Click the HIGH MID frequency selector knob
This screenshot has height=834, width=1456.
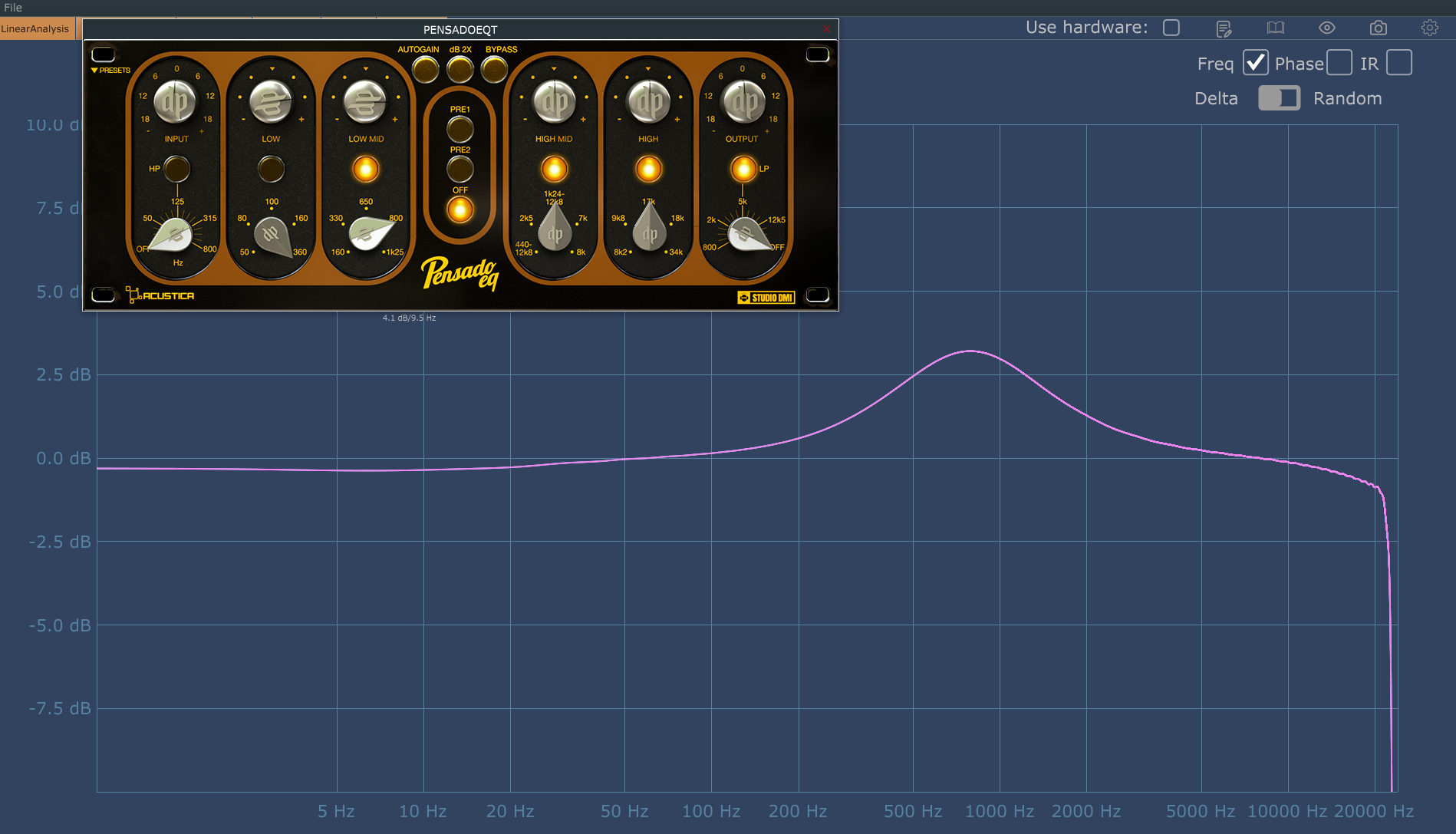tap(555, 229)
